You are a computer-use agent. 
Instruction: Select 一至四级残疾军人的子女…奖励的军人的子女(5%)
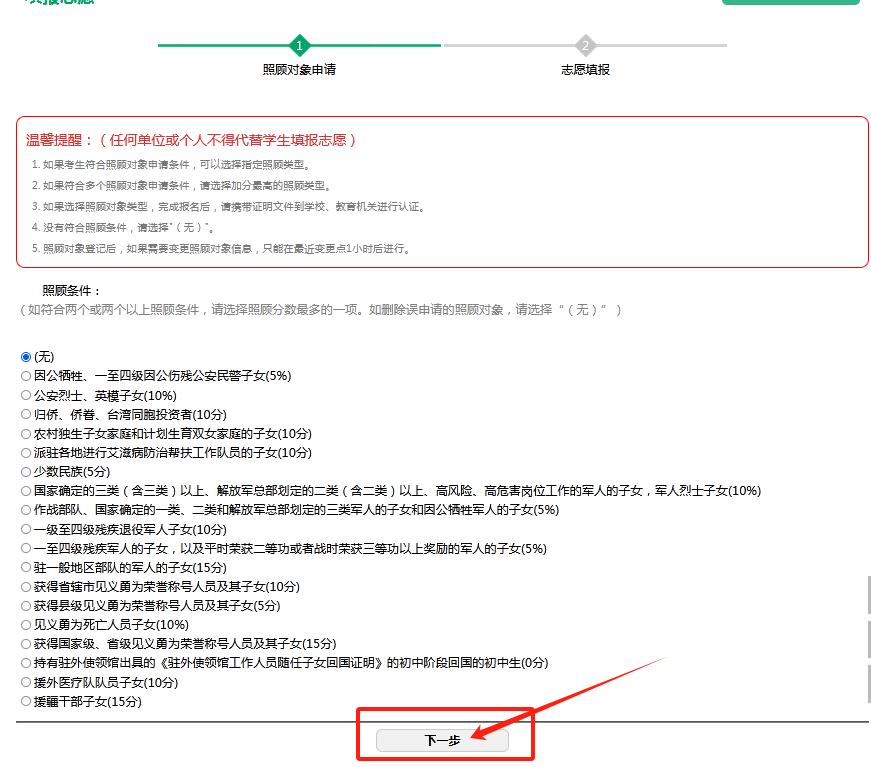(26, 549)
